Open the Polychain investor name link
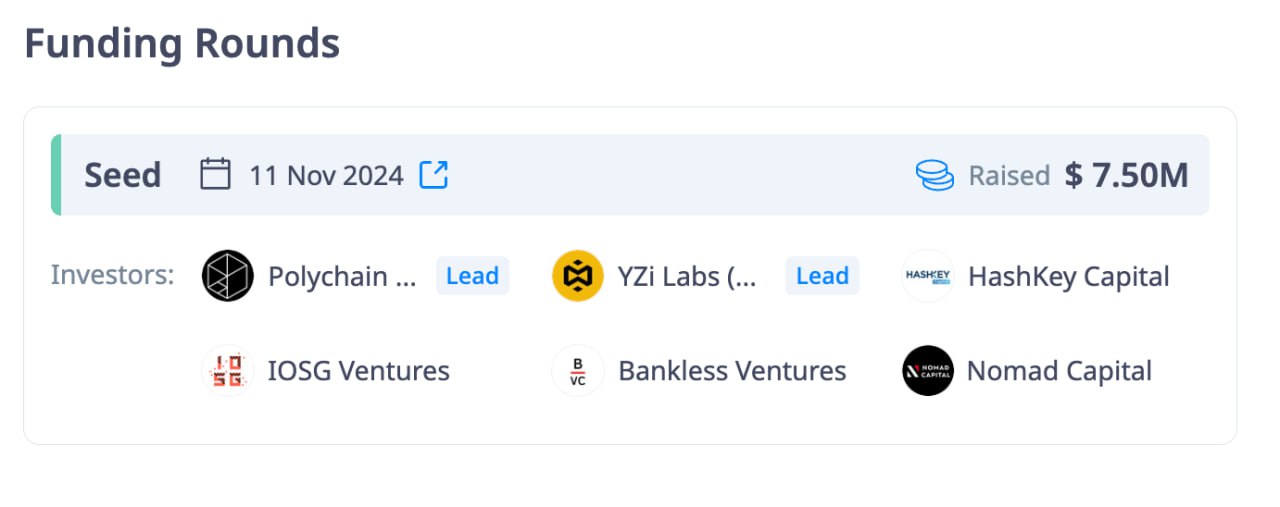 coord(342,276)
